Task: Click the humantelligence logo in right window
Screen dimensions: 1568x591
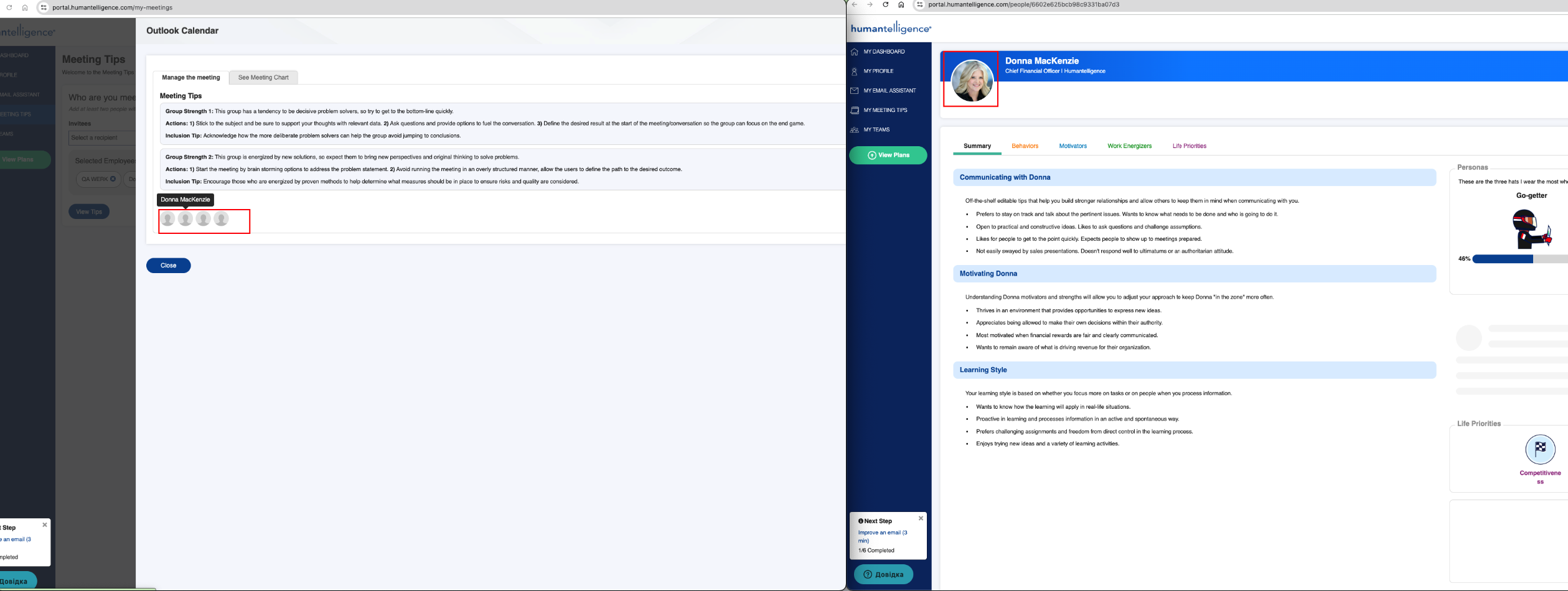Action: pos(891,29)
